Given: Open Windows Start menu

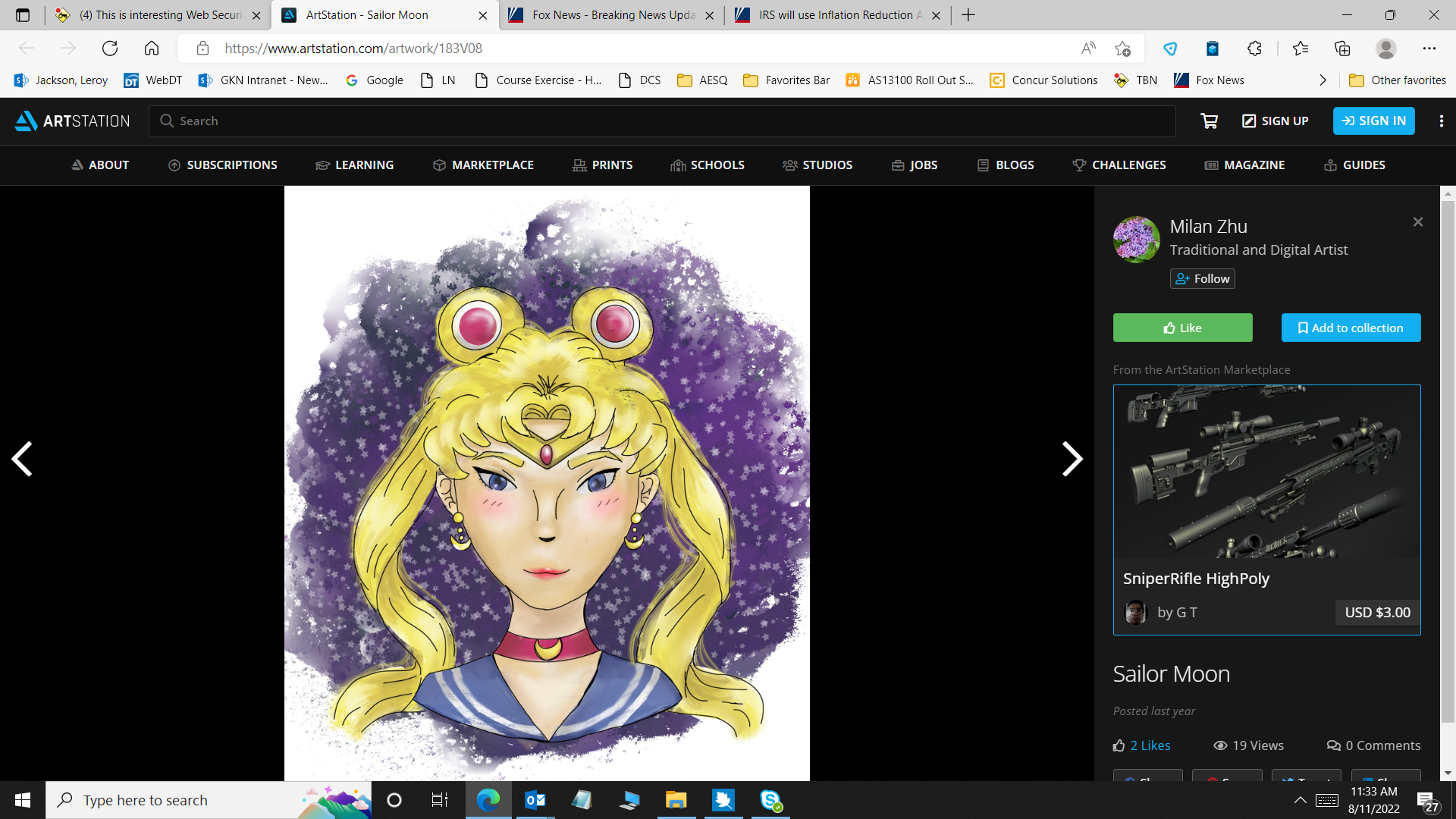Looking at the screenshot, I should click(23, 800).
